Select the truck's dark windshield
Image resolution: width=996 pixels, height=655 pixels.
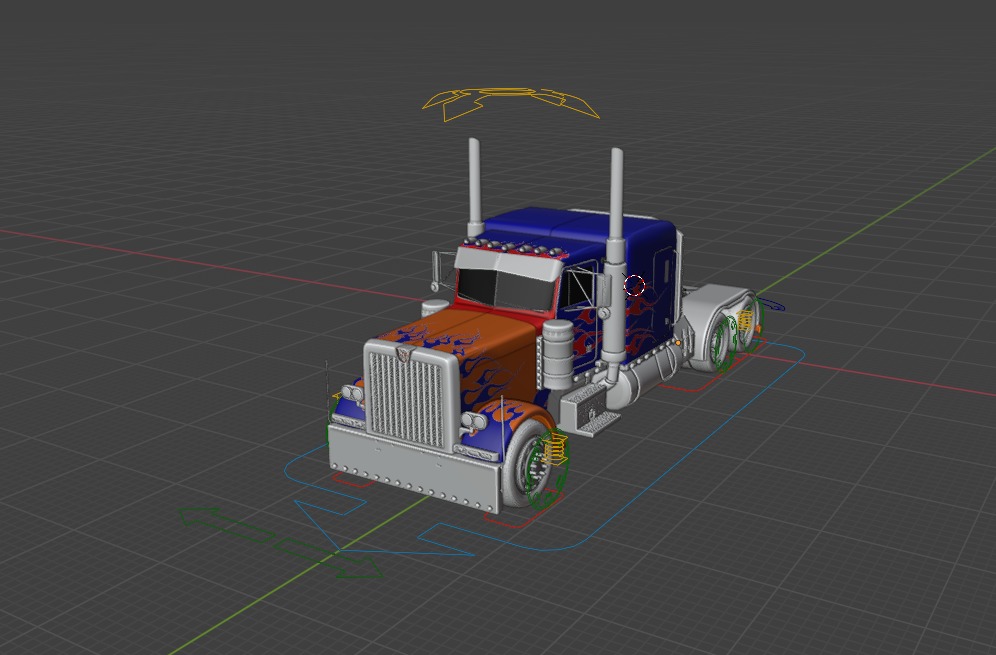(506, 290)
